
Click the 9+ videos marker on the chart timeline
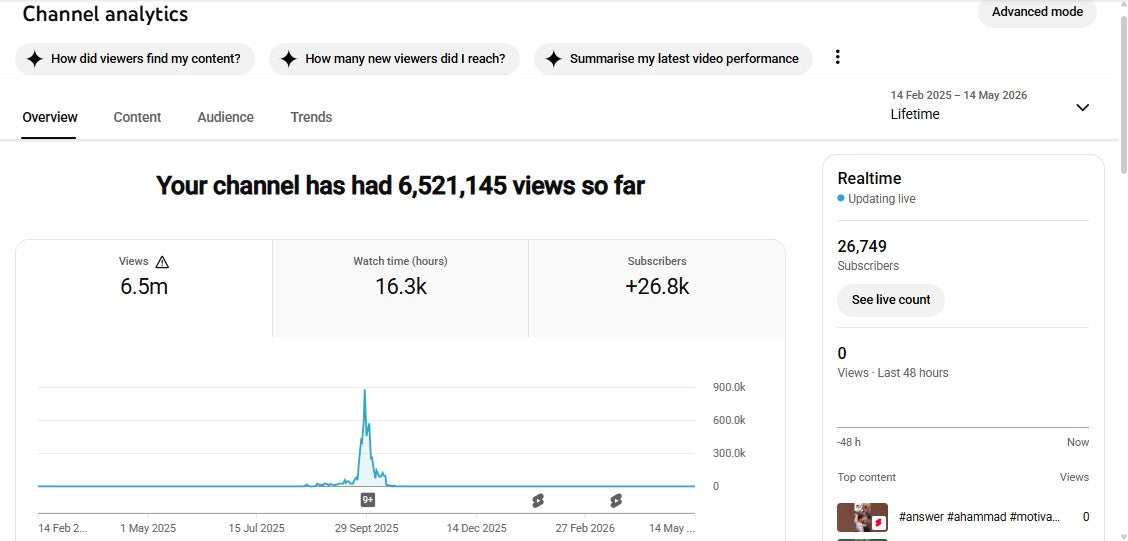[x=368, y=500]
